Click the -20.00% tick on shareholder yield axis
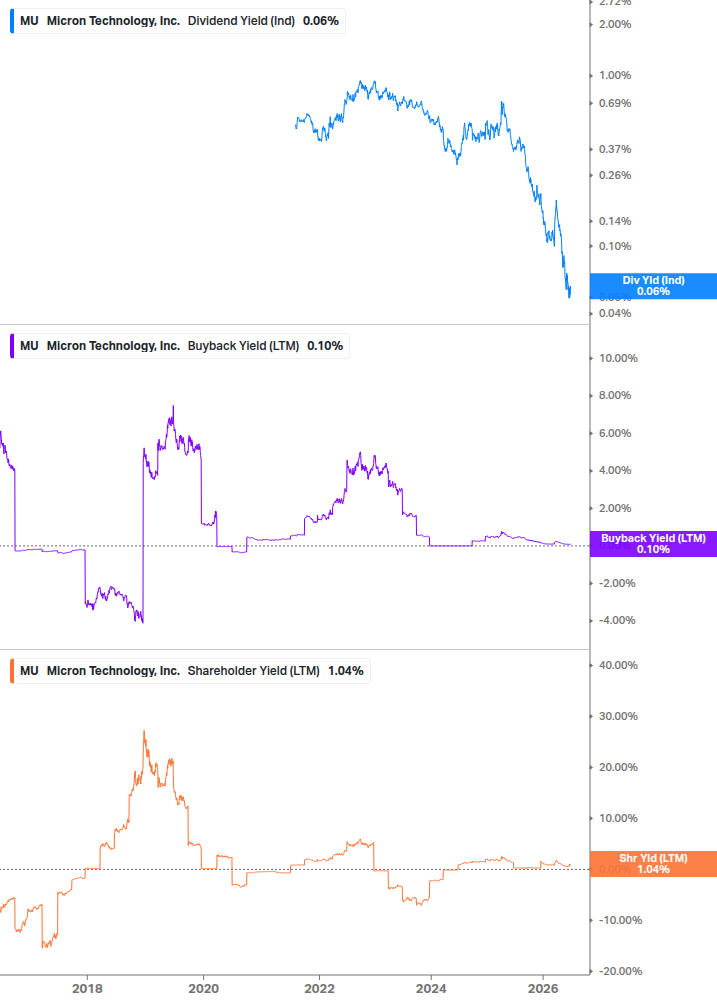This screenshot has height=1005, width=717. pos(620,972)
